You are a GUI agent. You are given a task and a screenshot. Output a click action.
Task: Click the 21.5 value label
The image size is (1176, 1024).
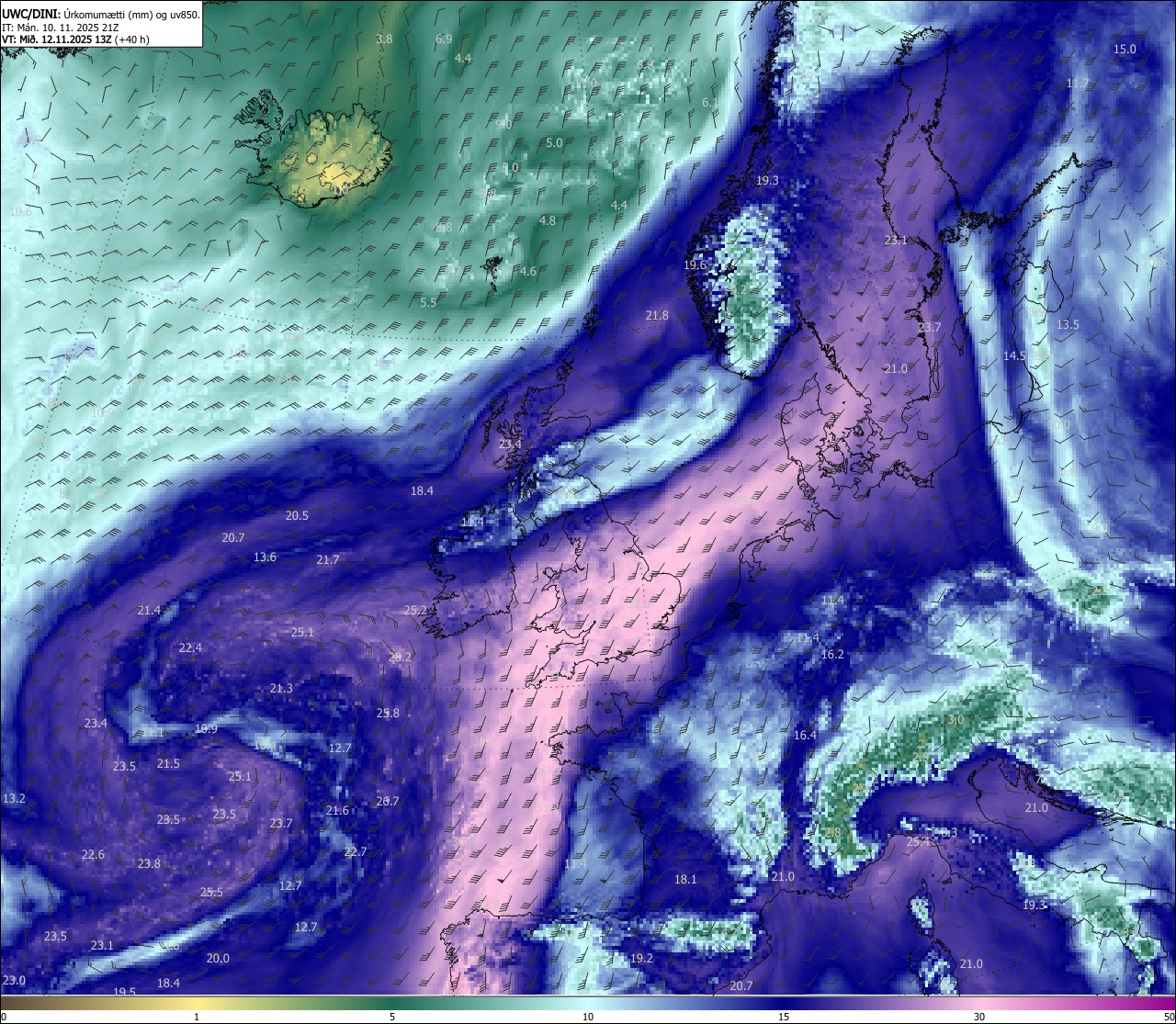(168, 764)
